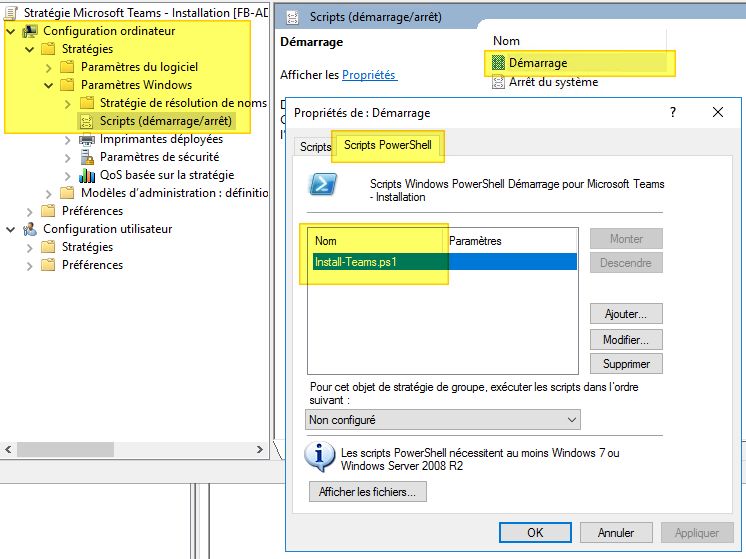Image resolution: width=746 pixels, height=559 pixels.
Task: Expand the Paramètres de sécurité node
Action: coord(68,158)
